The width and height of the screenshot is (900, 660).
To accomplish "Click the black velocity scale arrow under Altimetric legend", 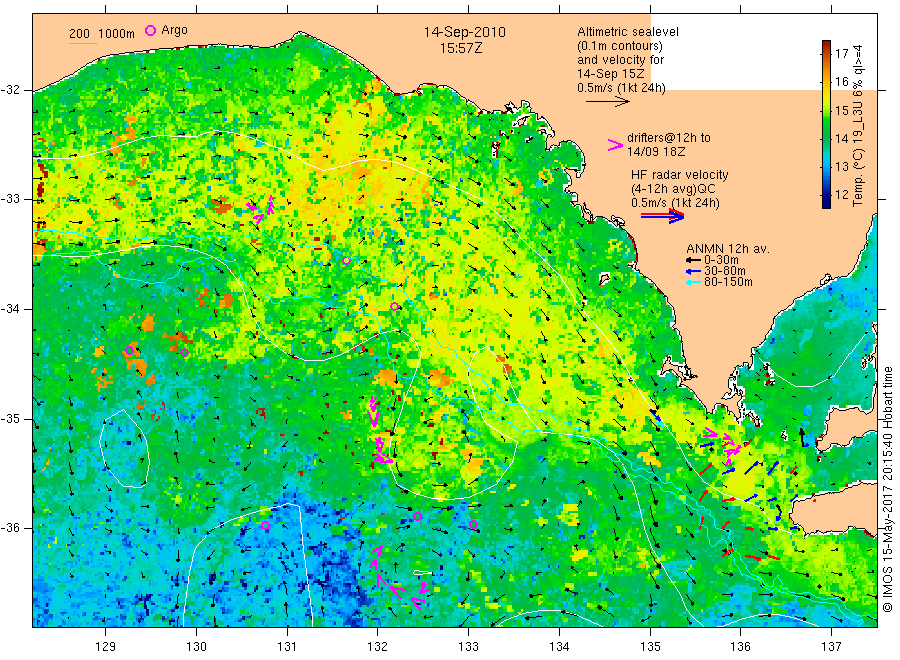I will coord(608,102).
